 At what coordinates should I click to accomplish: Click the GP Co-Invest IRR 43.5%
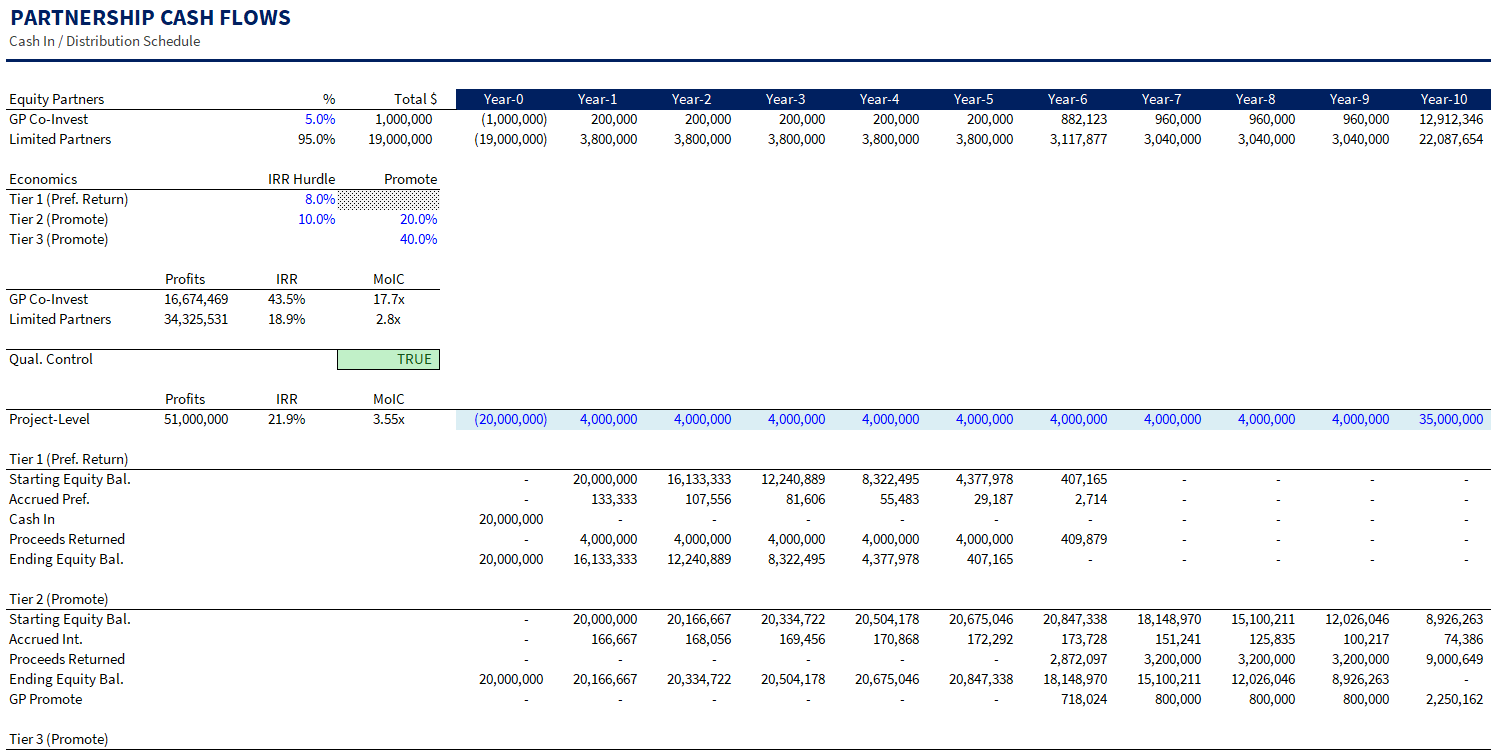(x=286, y=299)
